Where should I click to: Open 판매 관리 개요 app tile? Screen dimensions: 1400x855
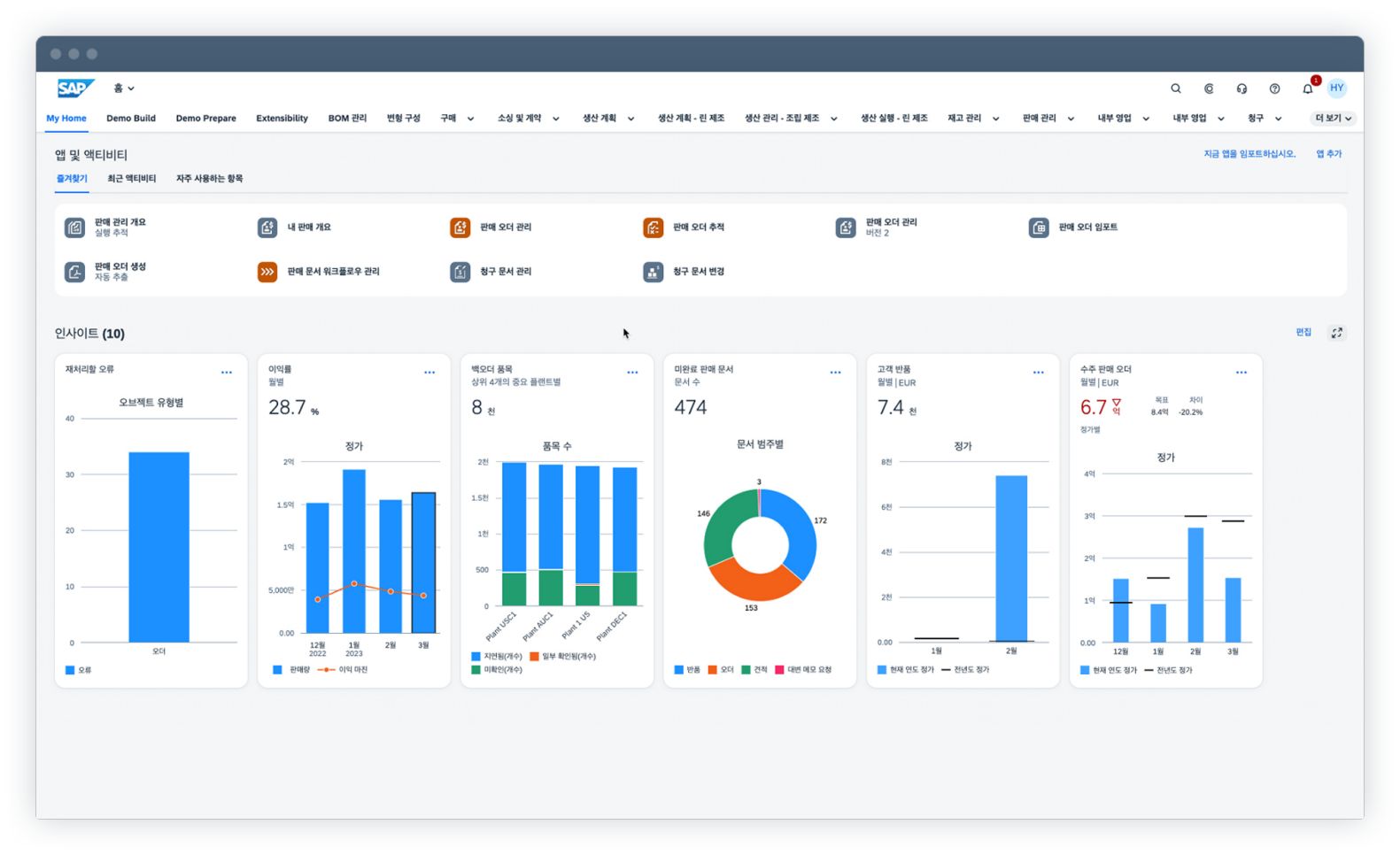tap(106, 227)
